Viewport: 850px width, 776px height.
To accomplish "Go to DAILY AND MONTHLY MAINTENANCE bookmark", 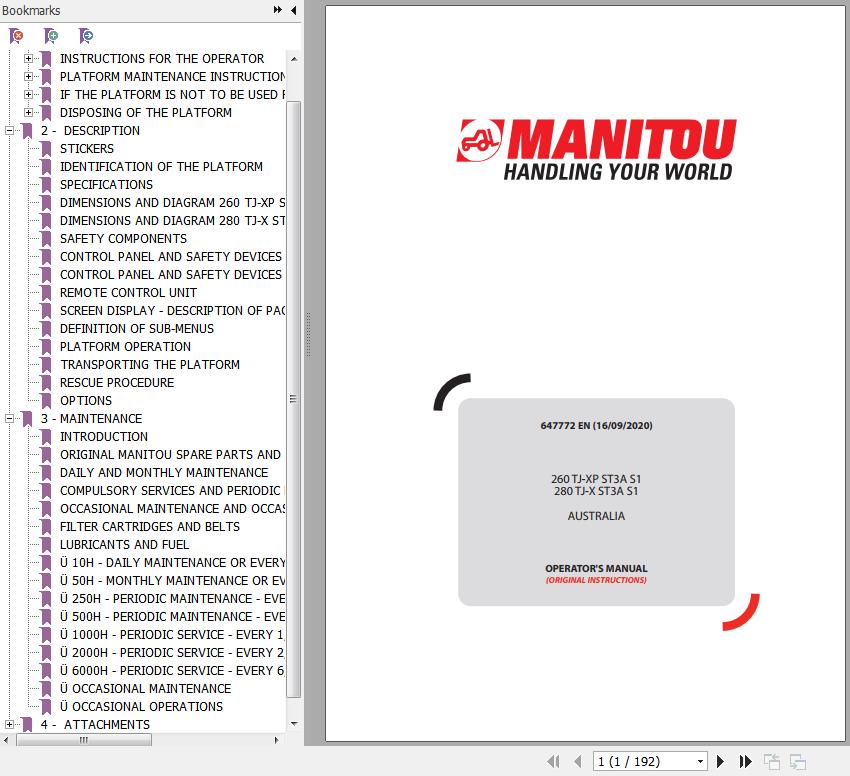I will (x=164, y=472).
